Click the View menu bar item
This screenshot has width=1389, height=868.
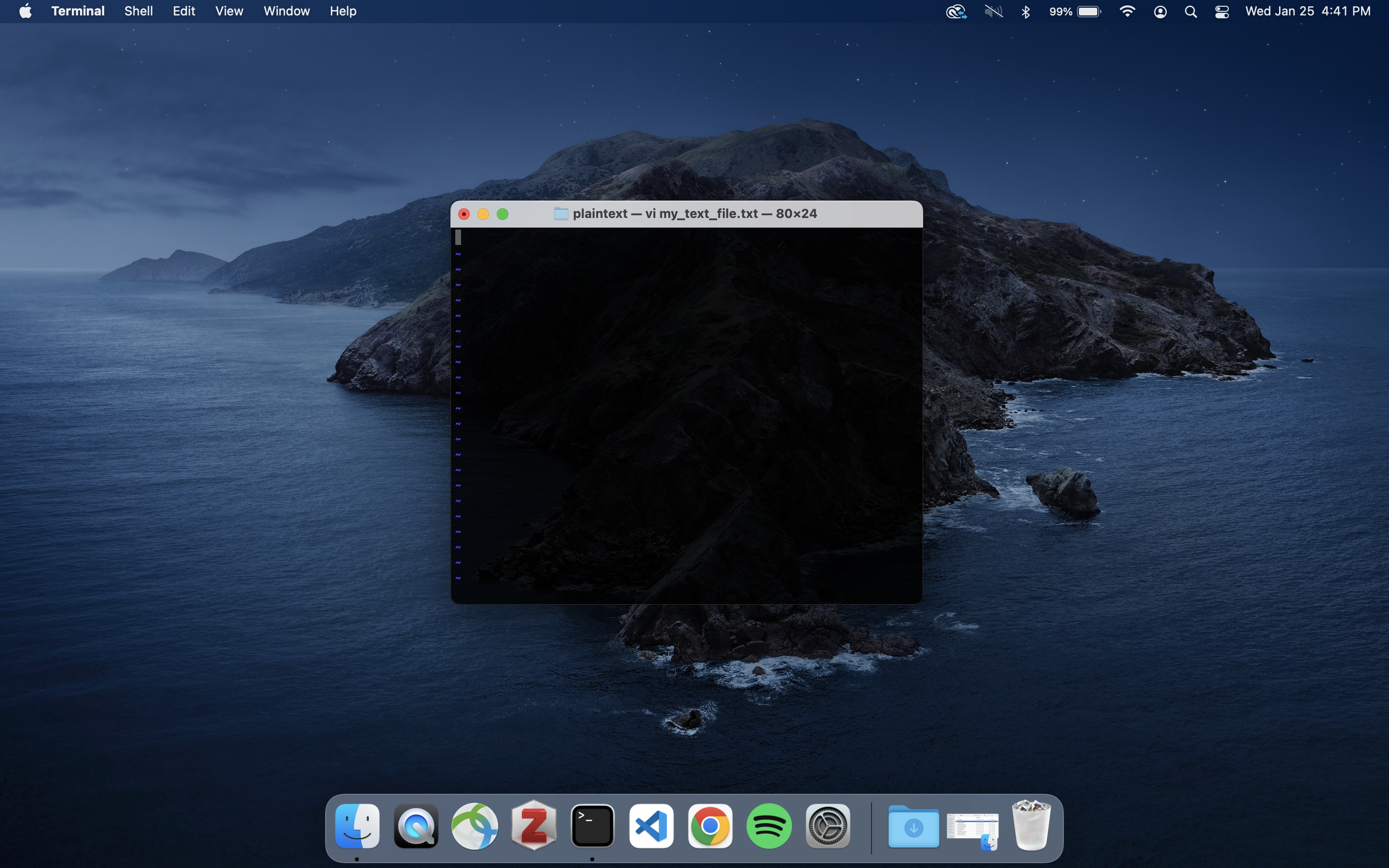click(229, 11)
